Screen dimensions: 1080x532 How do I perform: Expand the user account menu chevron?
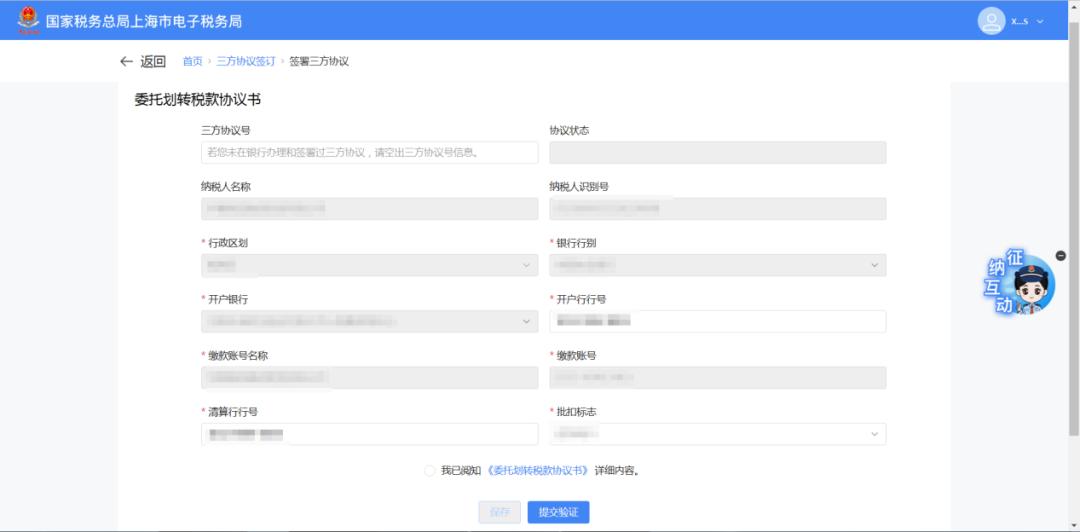[x=1040, y=22]
